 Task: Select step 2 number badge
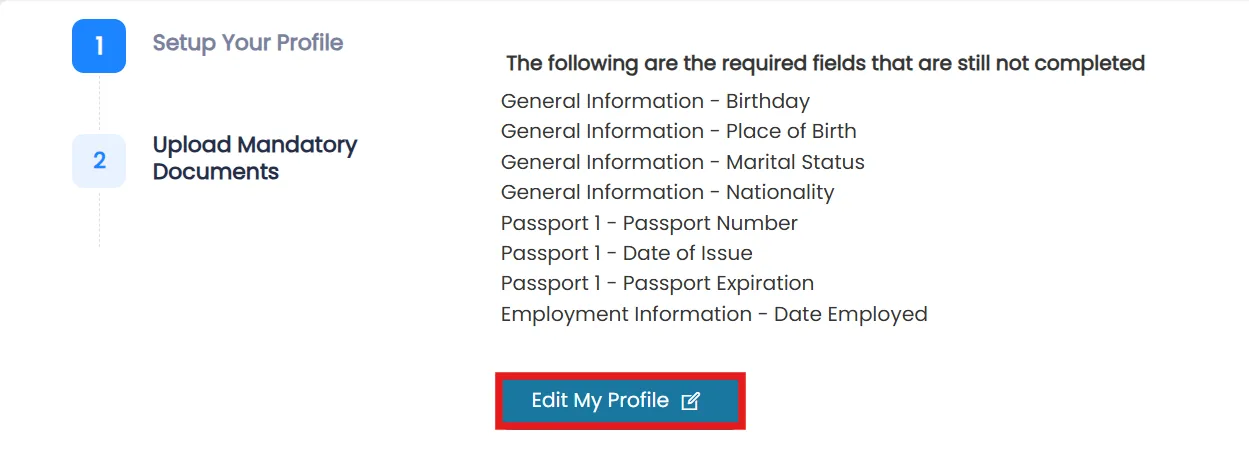tap(99, 161)
